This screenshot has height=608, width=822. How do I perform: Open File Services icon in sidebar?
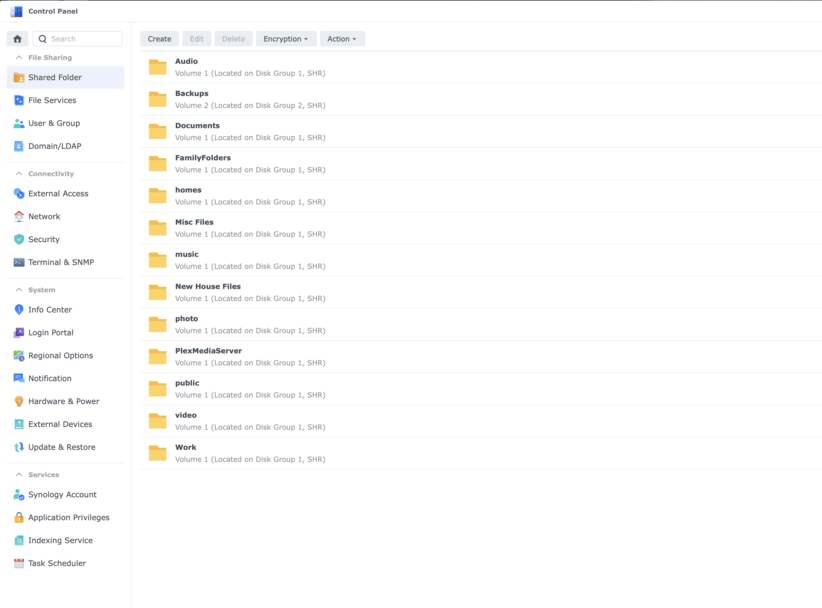click(19, 100)
